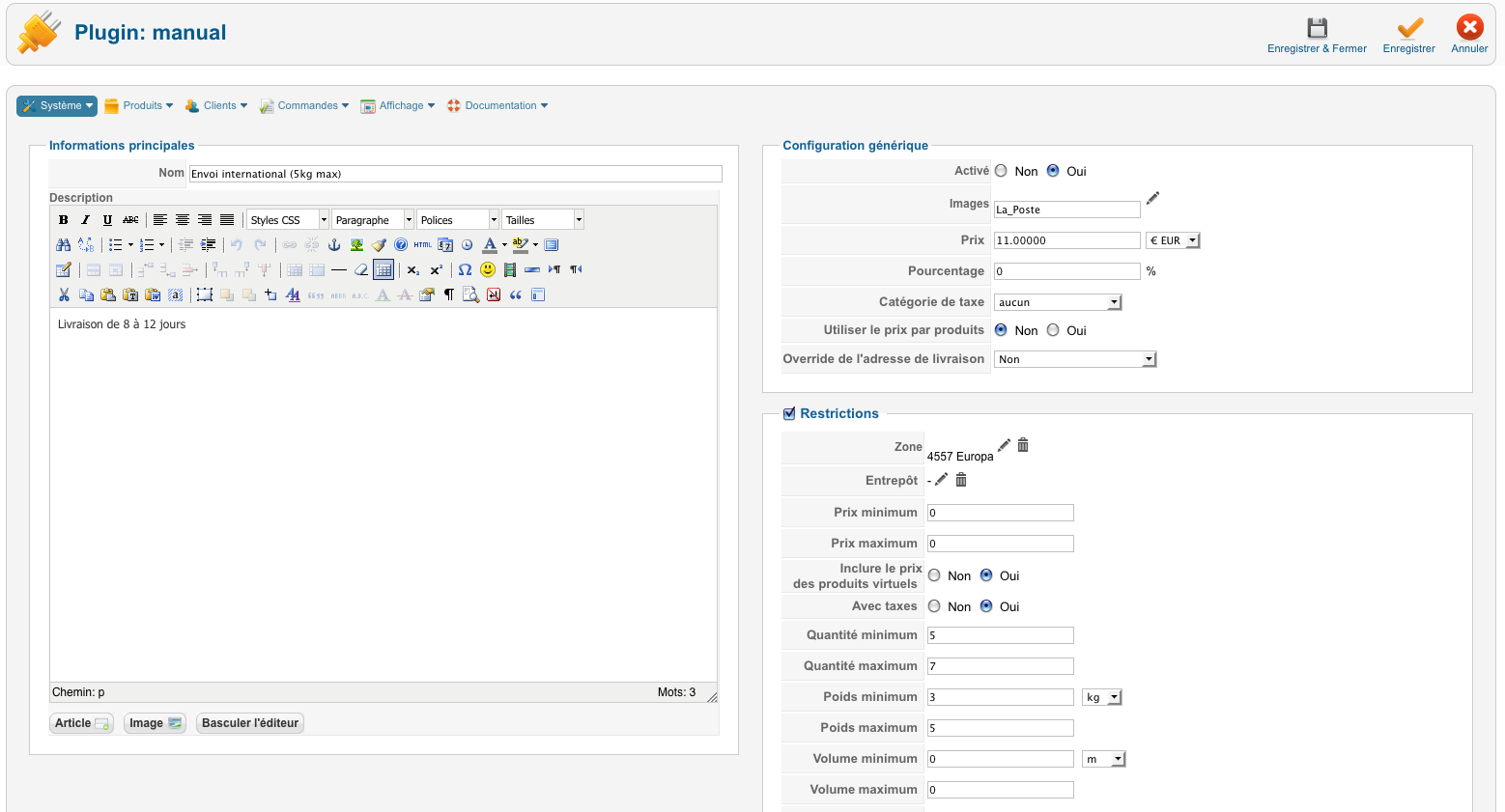The height and width of the screenshot is (812, 1505).
Task: Choose Non for Utiliser le prix par produits
Action: (1001, 330)
